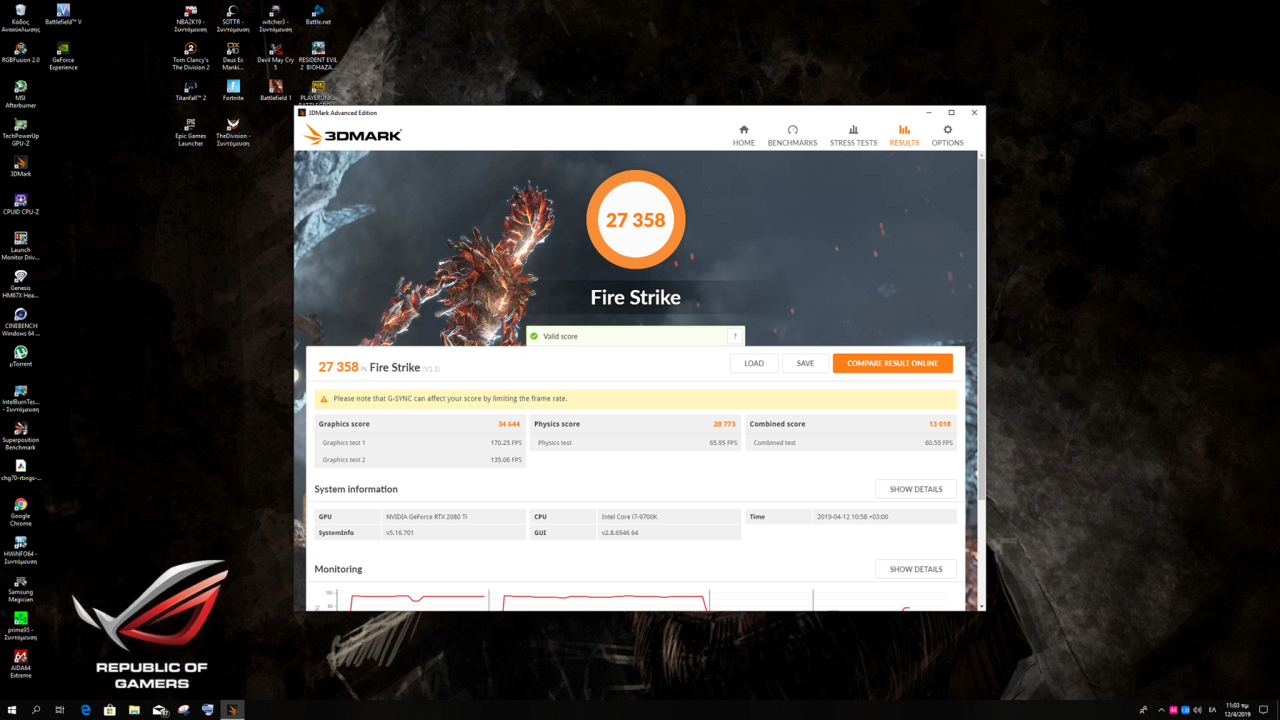
Task: Open prime95 desktop shortcut
Action: click(x=20, y=626)
